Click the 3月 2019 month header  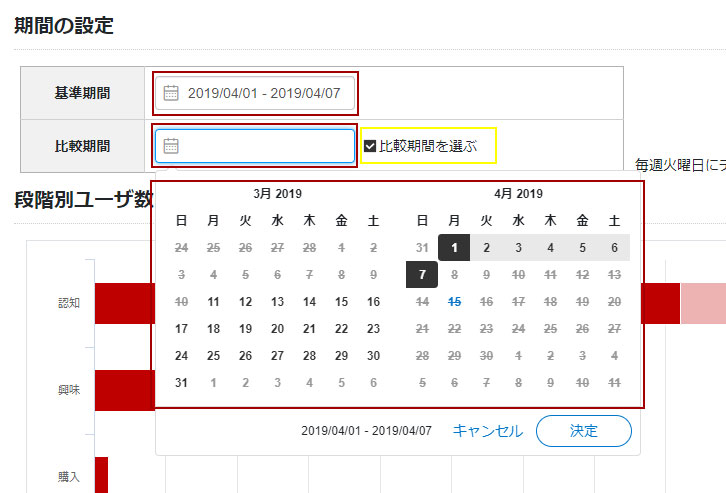[x=277, y=194]
